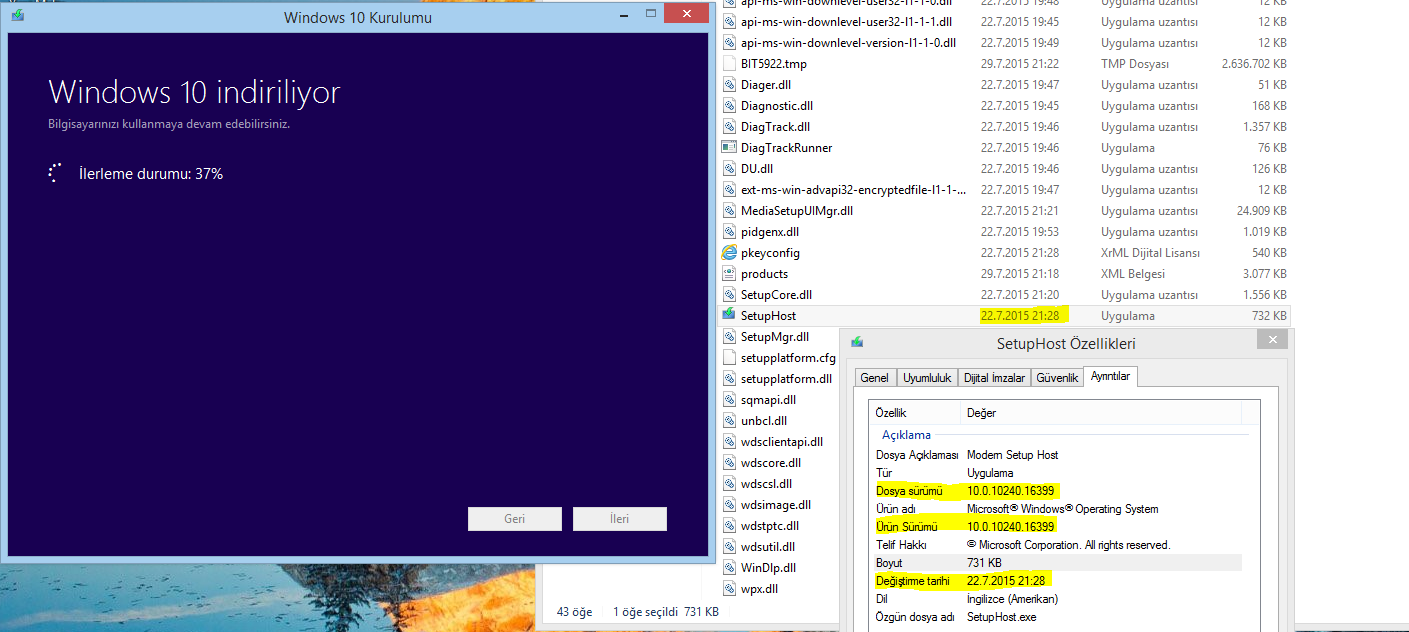
Task: Click the pkeyconfig license file icon
Action: point(729,252)
